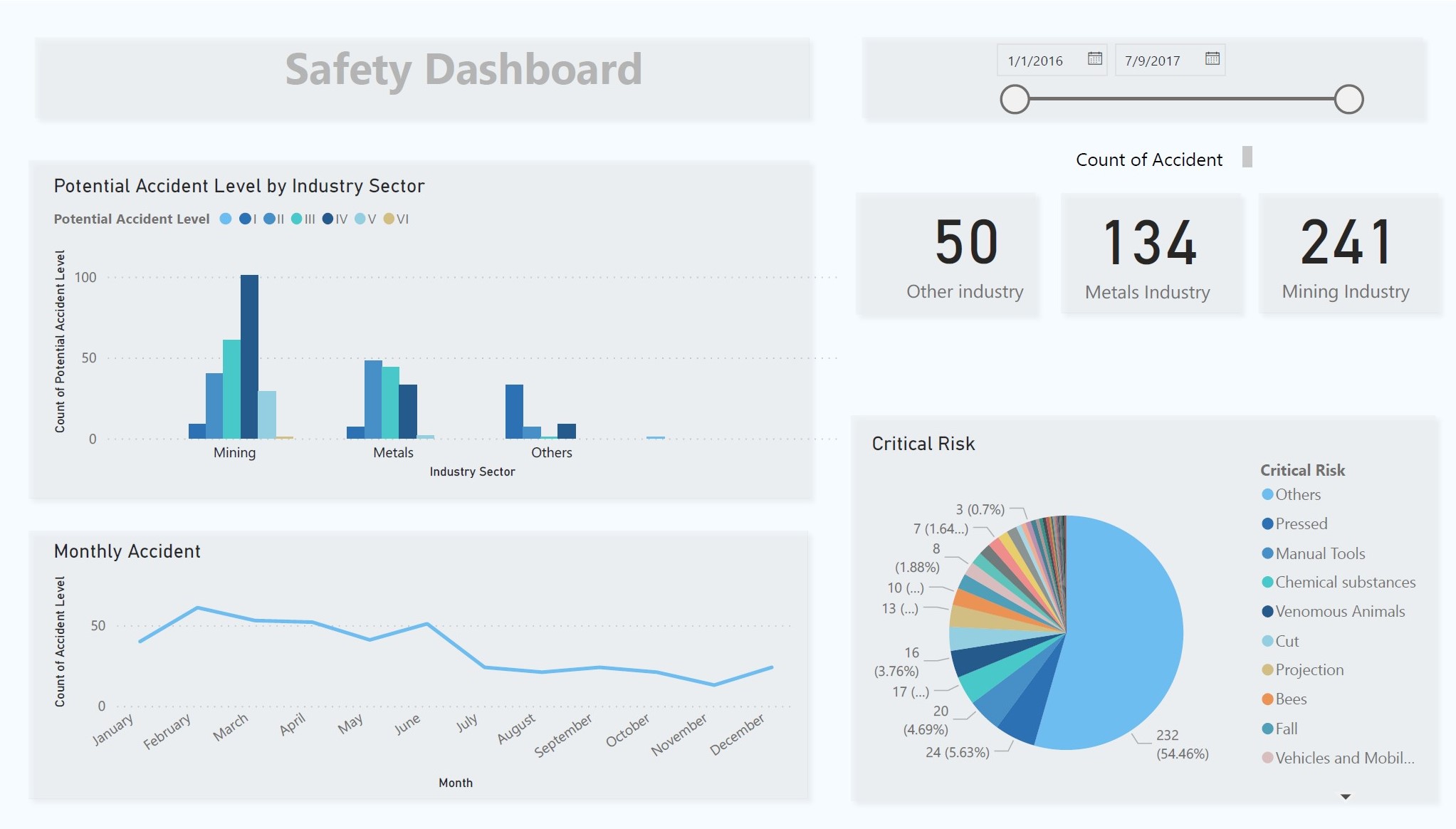
Task: Select the Chemical substances legend dot
Action: coord(1269,582)
